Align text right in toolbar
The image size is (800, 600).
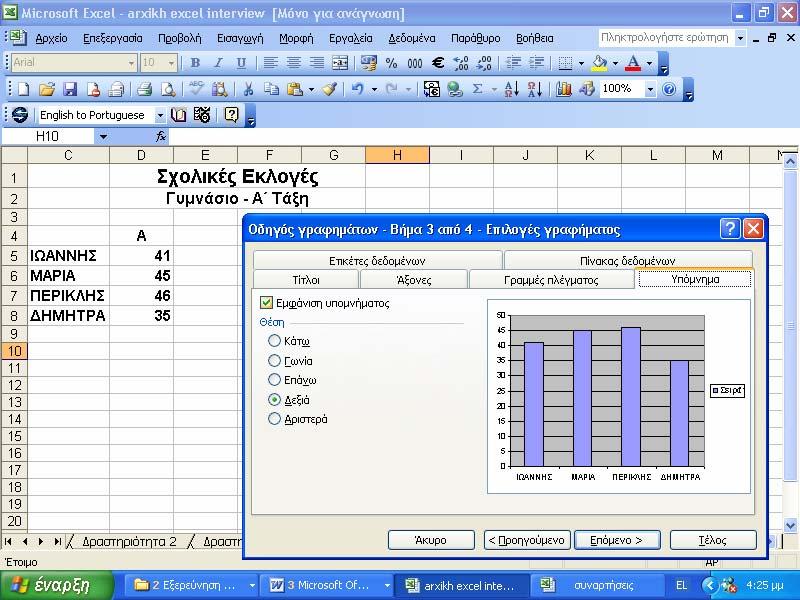point(316,63)
